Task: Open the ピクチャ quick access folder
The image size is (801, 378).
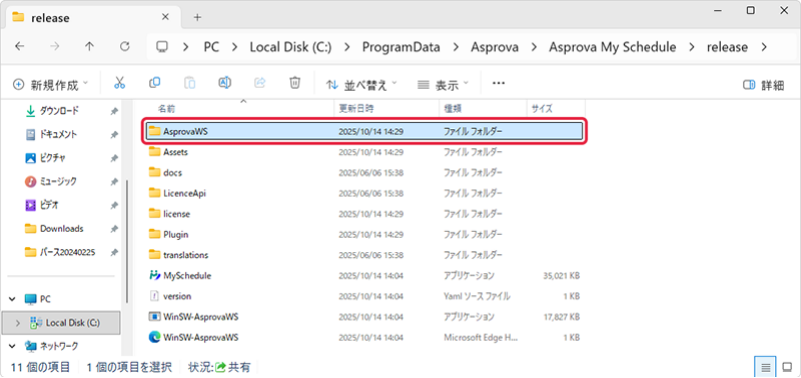Action: pos(53,158)
